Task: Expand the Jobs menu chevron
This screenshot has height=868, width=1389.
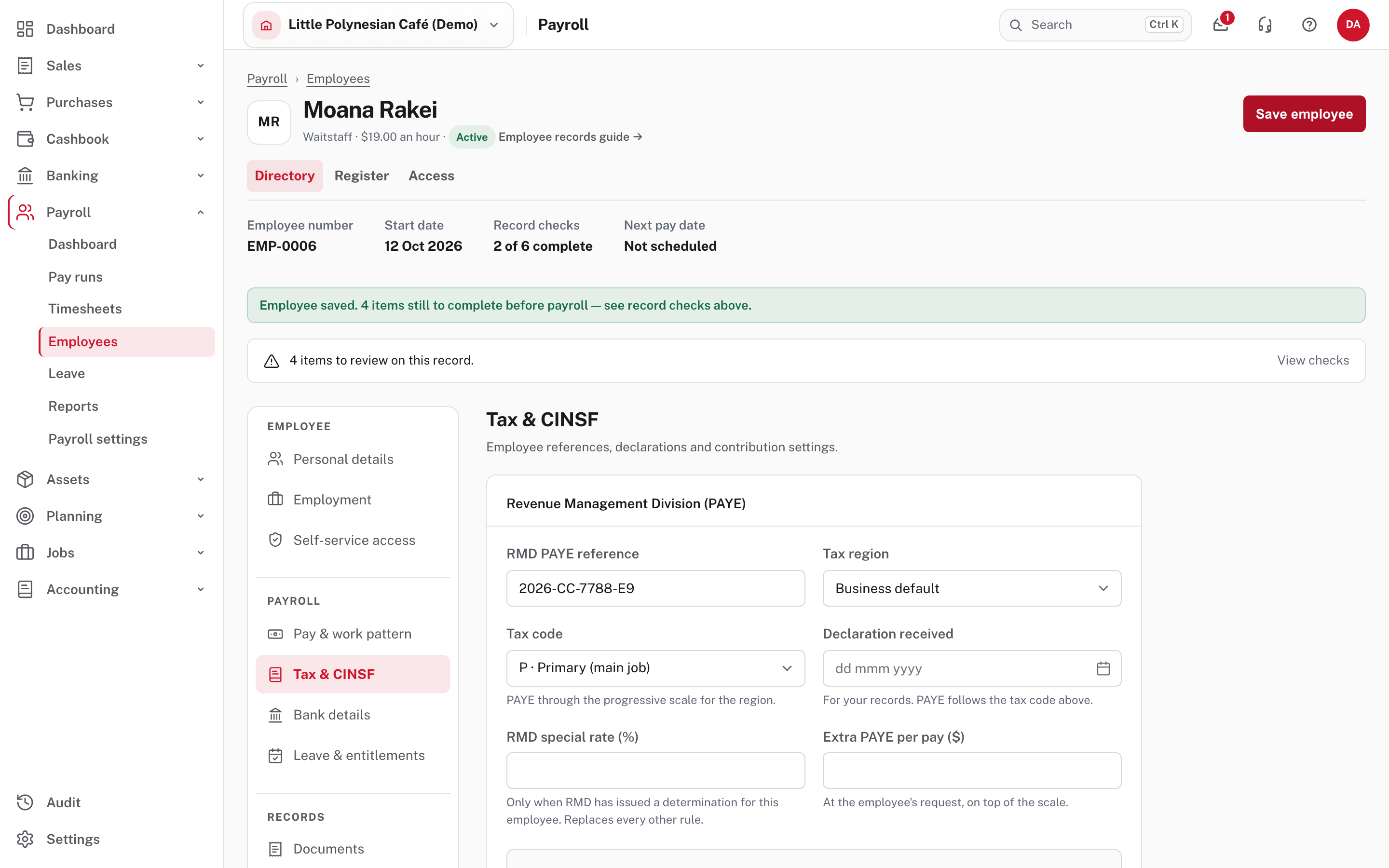Action: [x=200, y=553]
